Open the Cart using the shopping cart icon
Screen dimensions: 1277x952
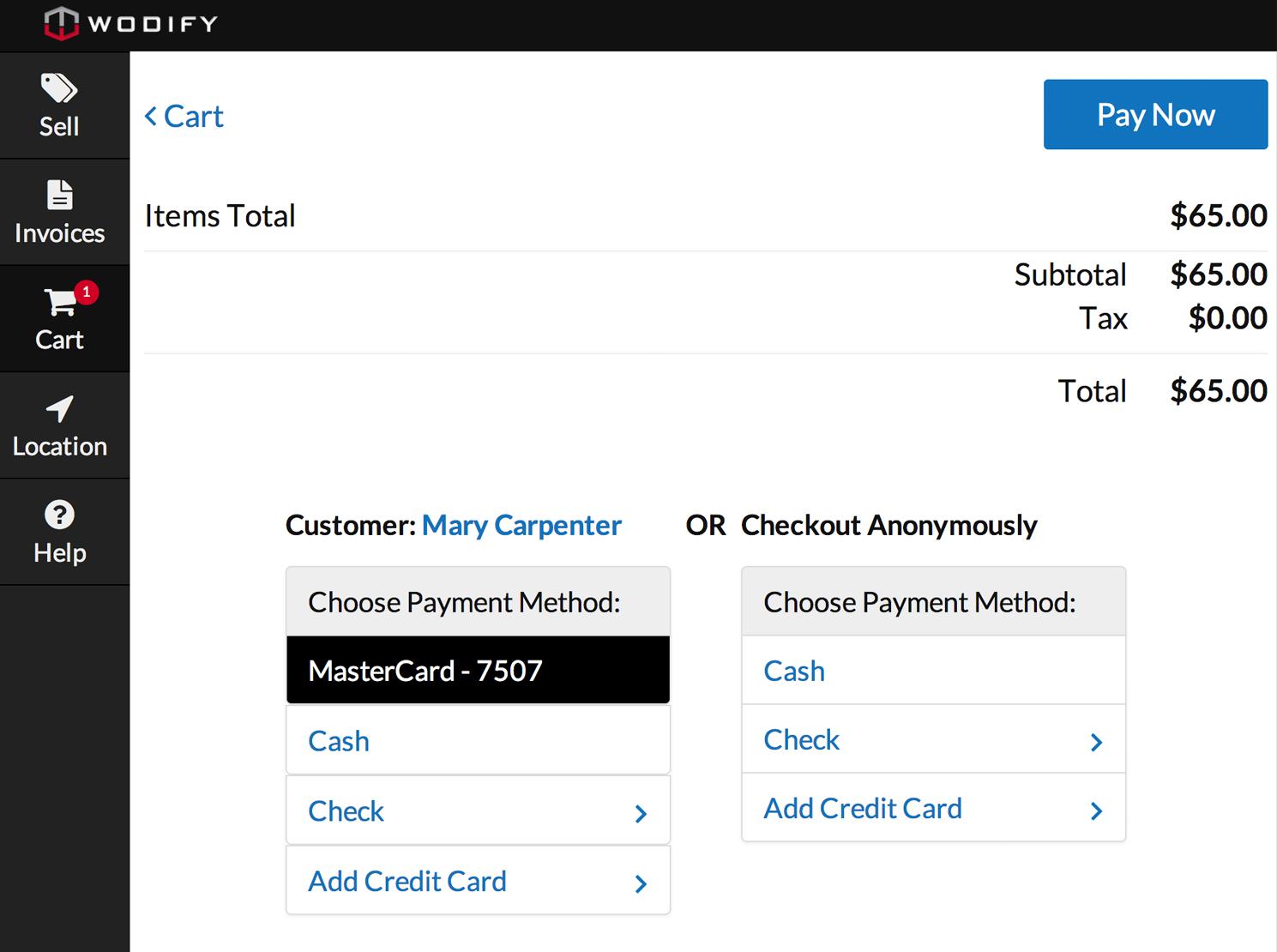pos(58,302)
